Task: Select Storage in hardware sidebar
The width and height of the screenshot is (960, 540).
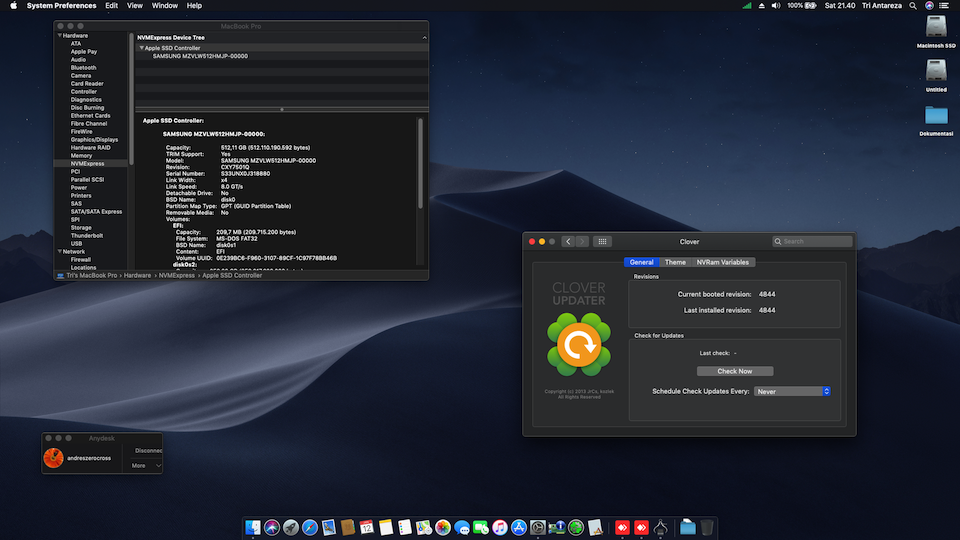Action: tap(81, 227)
